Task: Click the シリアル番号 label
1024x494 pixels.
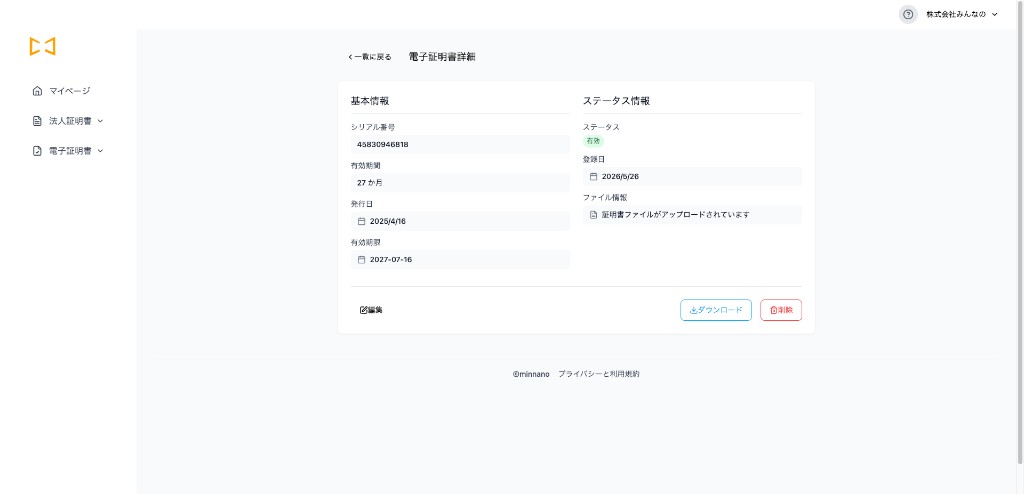Action: (373, 127)
